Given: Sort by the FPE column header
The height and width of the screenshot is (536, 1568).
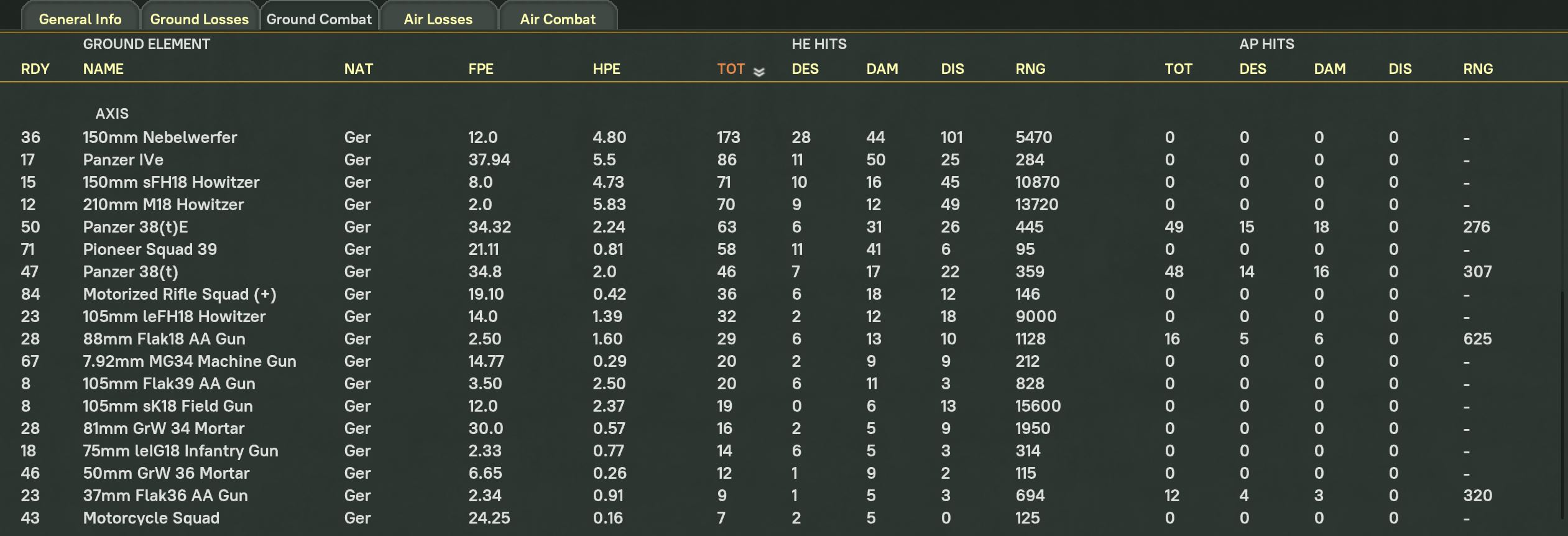Looking at the screenshot, I should pos(481,69).
